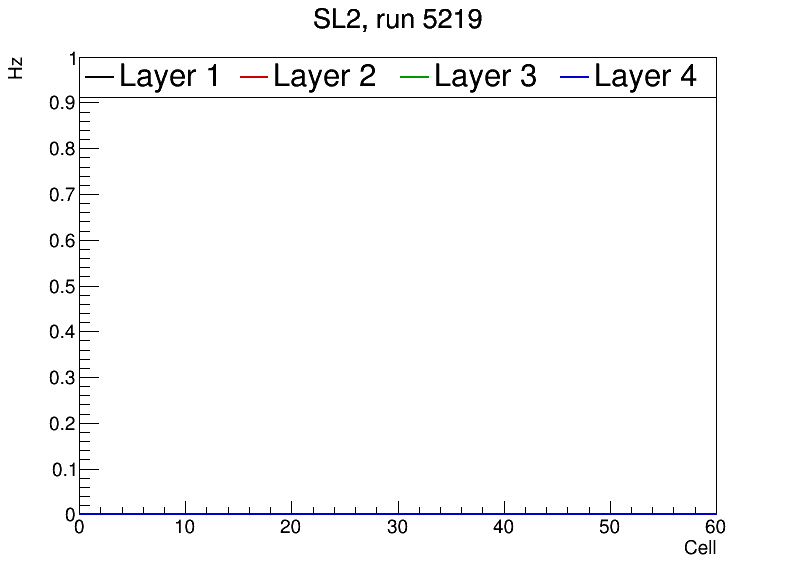Click the y-axis tick label 0.5
Screen dimensions: 796x572
click(x=62, y=286)
